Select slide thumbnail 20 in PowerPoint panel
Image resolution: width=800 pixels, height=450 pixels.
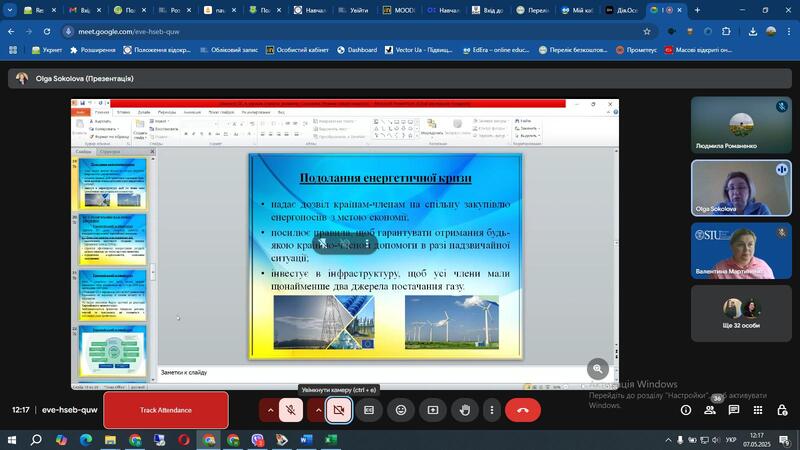[x=113, y=239]
